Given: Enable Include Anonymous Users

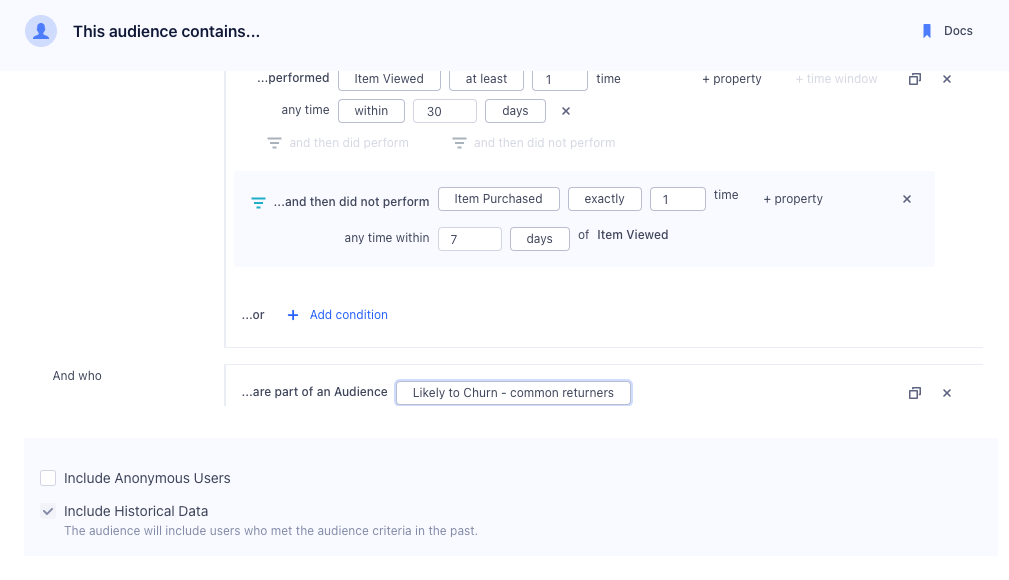Looking at the screenshot, I should (47, 478).
